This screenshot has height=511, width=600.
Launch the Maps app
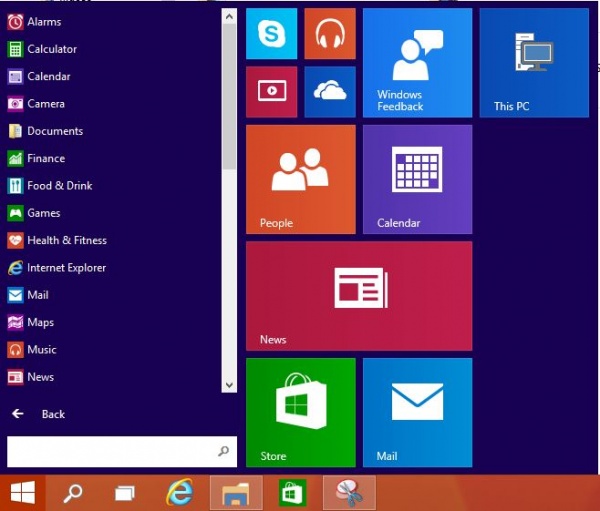[31, 322]
